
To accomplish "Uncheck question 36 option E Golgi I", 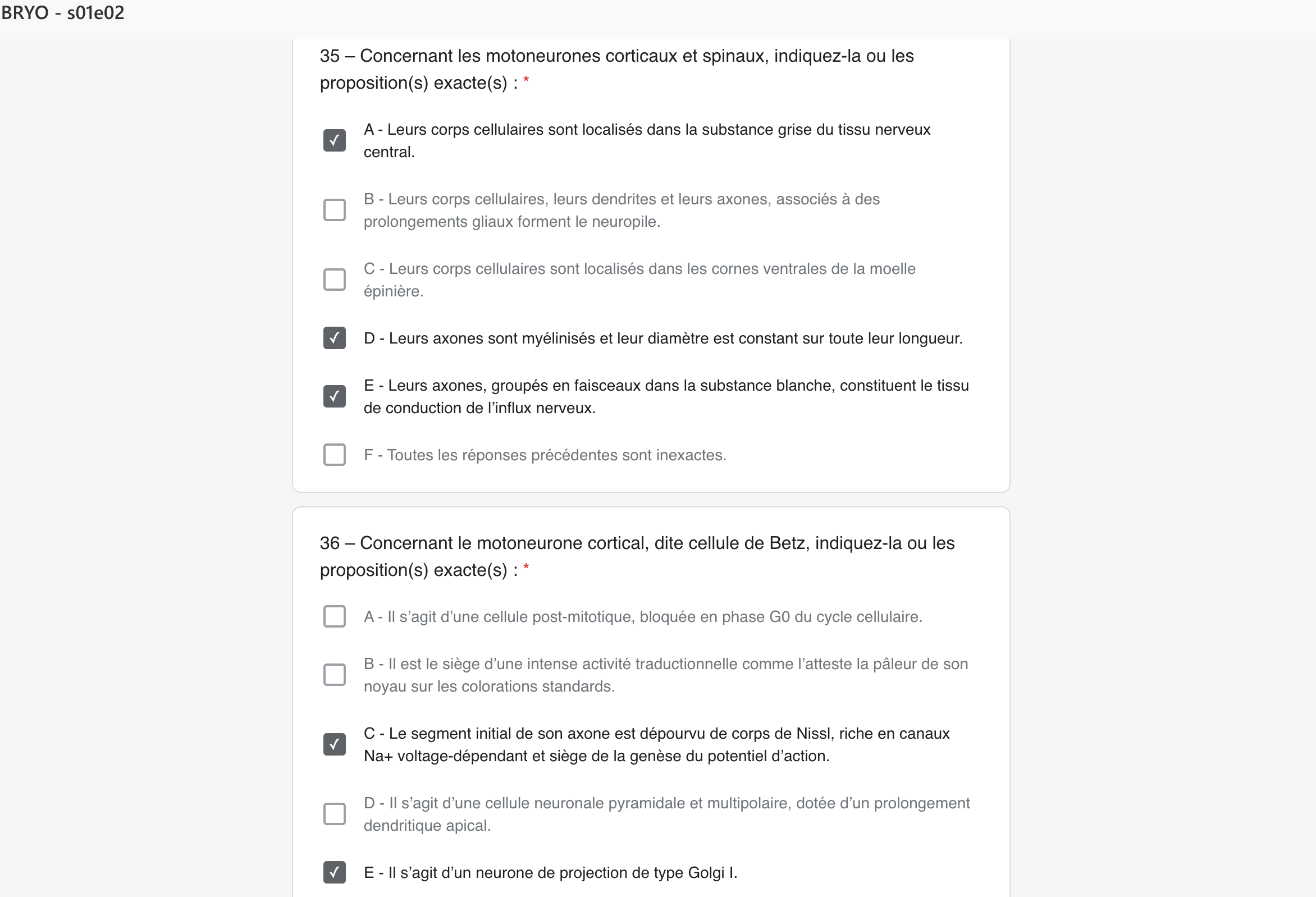I will pyautogui.click(x=334, y=872).
